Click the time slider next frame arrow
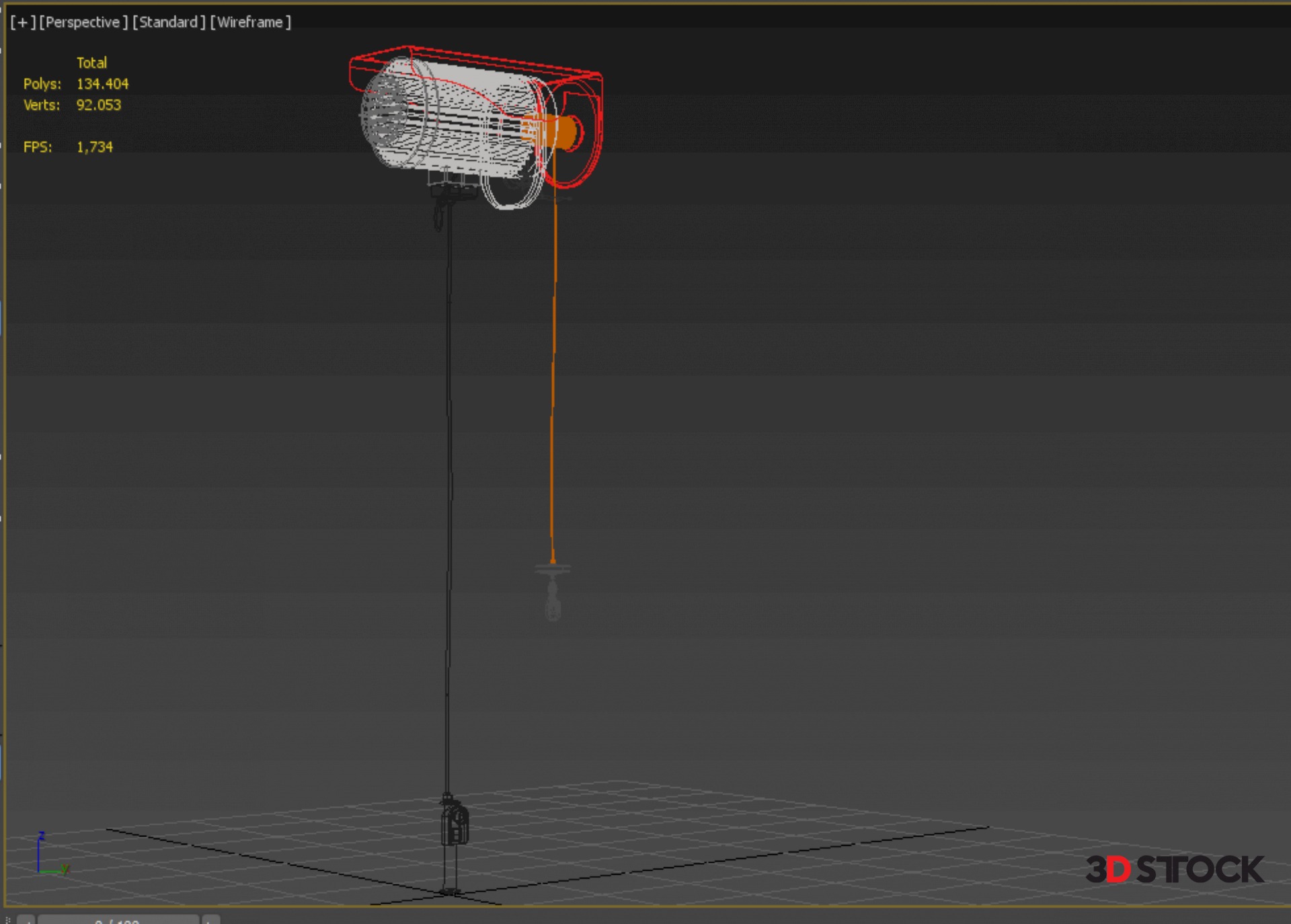The height and width of the screenshot is (924, 1291). 210,919
